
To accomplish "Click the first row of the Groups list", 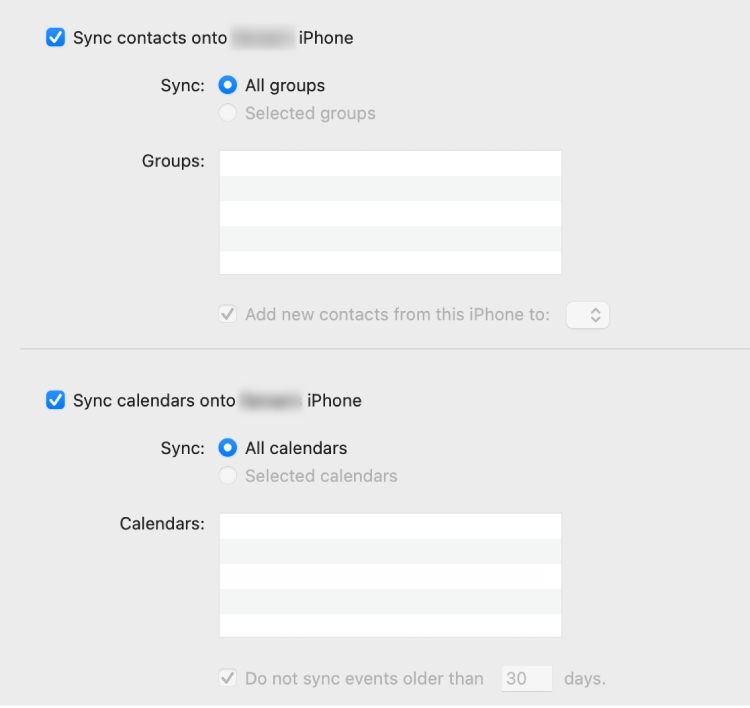I will click(x=390, y=164).
